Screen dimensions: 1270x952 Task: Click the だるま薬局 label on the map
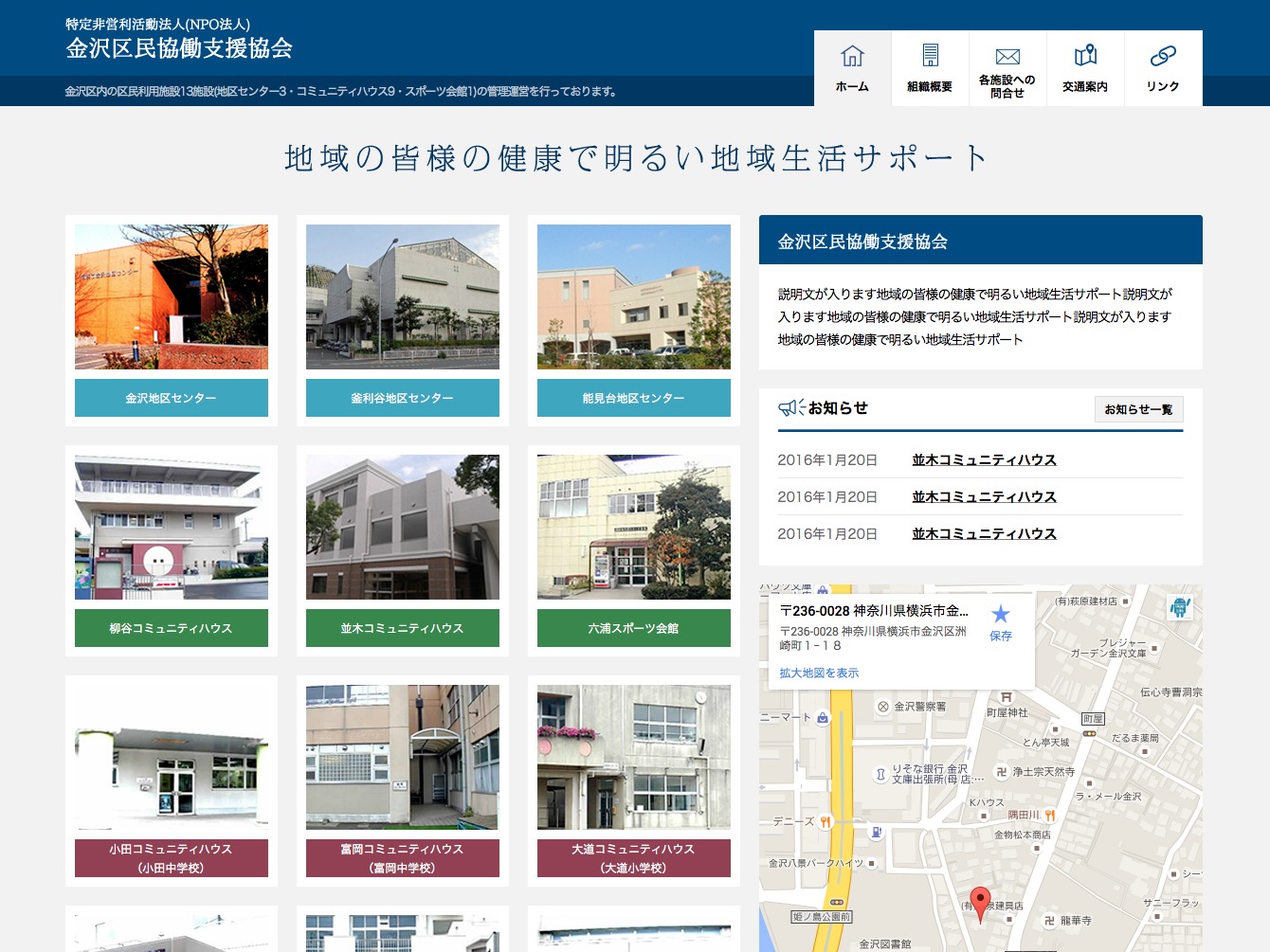[x=1135, y=738]
